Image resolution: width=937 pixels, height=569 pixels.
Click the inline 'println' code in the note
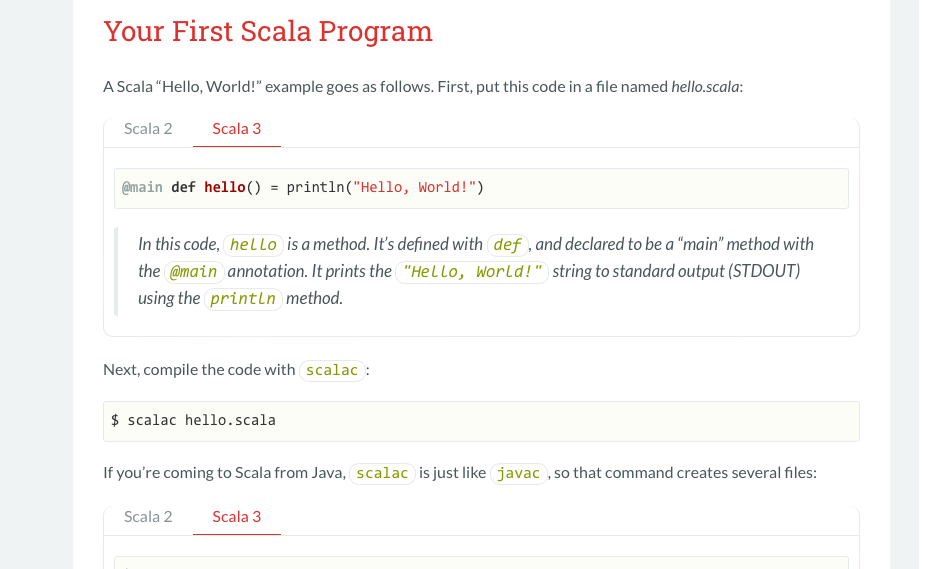pyautogui.click(x=243, y=299)
